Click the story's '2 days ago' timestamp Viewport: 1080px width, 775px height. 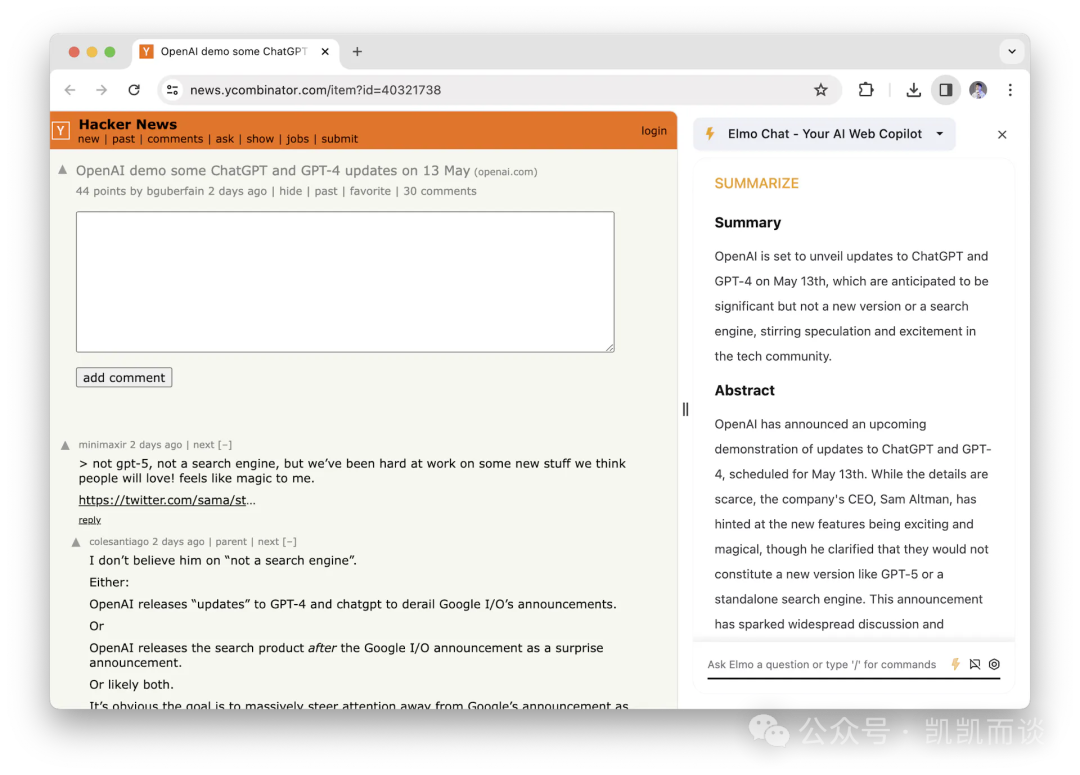238,192
